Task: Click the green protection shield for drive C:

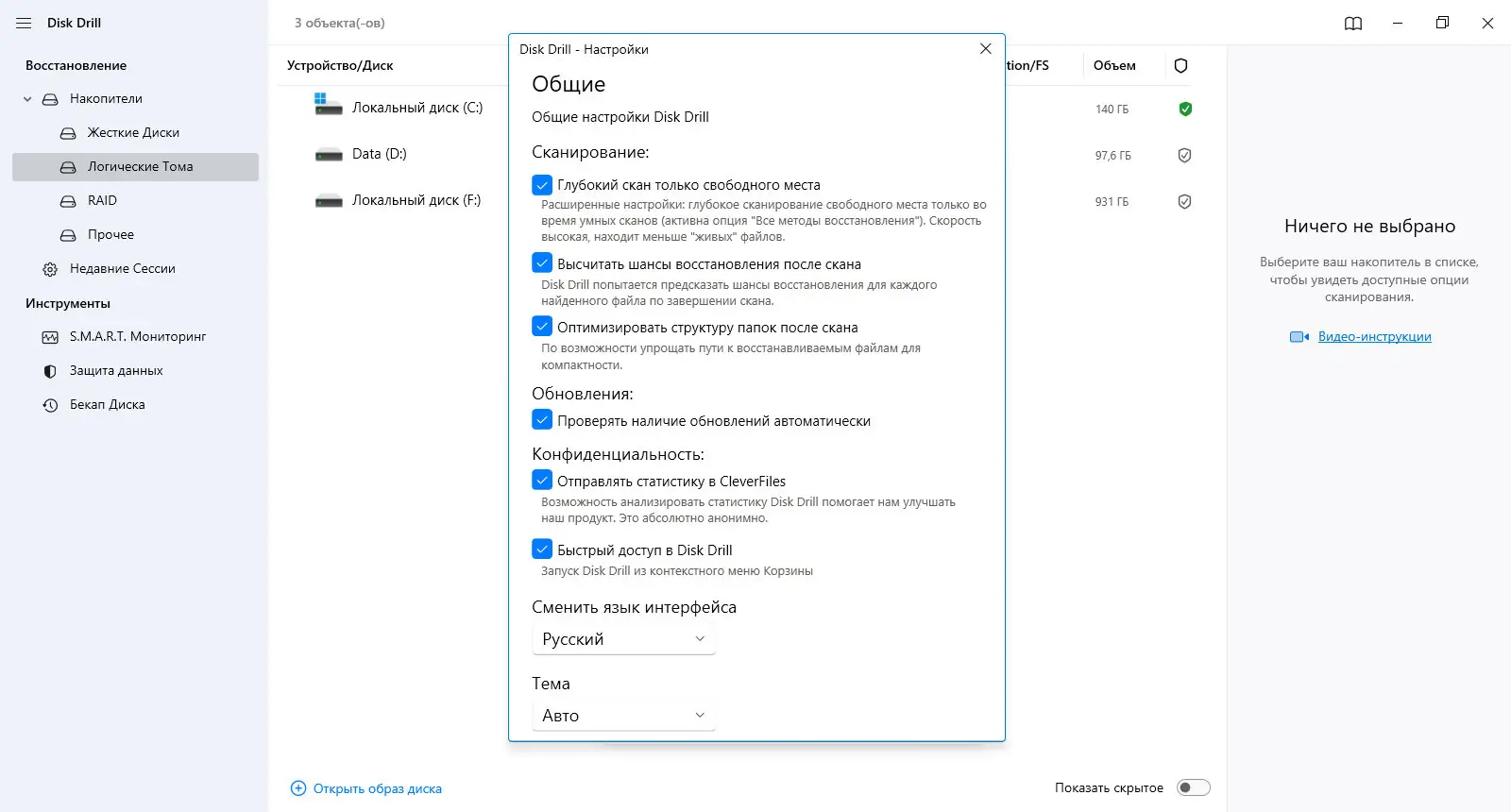Action: pyautogui.click(x=1185, y=109)
